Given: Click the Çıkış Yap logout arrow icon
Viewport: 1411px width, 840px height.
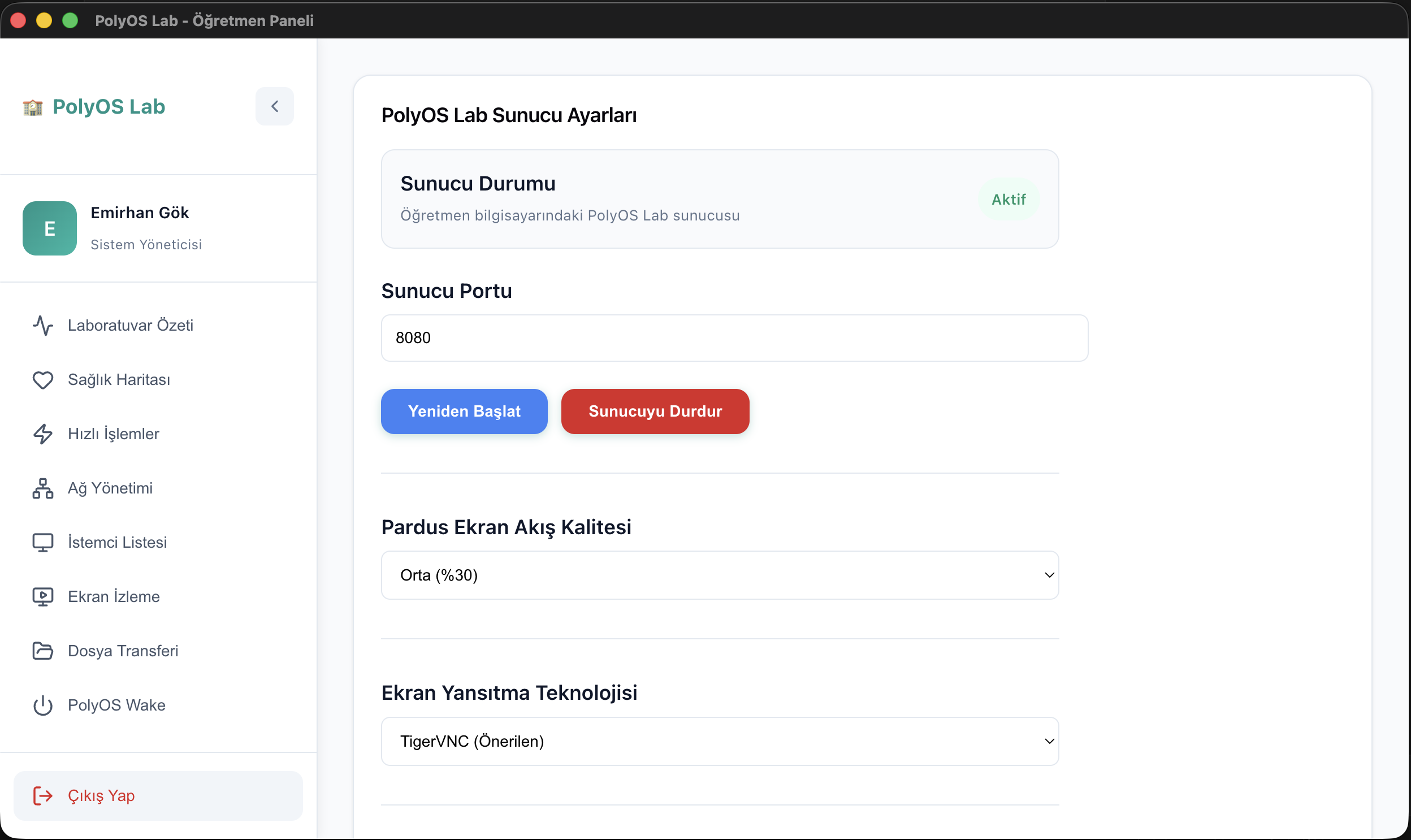Looking at the screenshot, I should click(x=43, y=796).
